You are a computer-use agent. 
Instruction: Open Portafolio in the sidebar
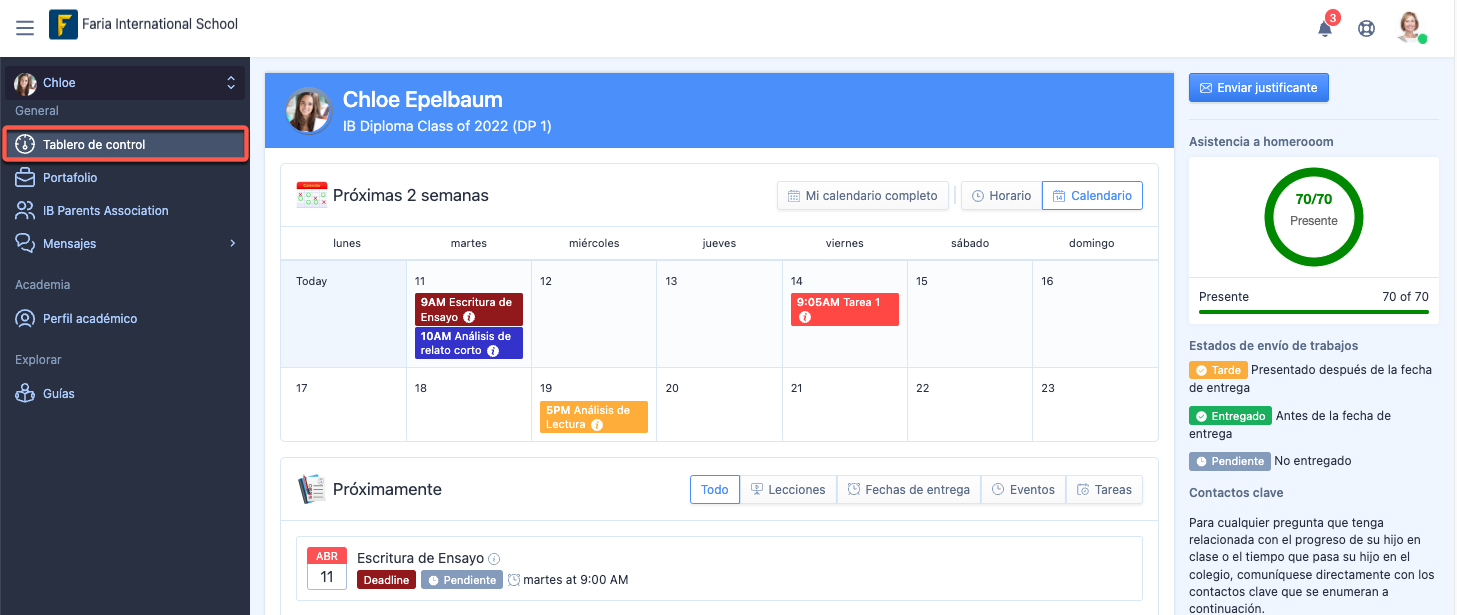point(70,178)
